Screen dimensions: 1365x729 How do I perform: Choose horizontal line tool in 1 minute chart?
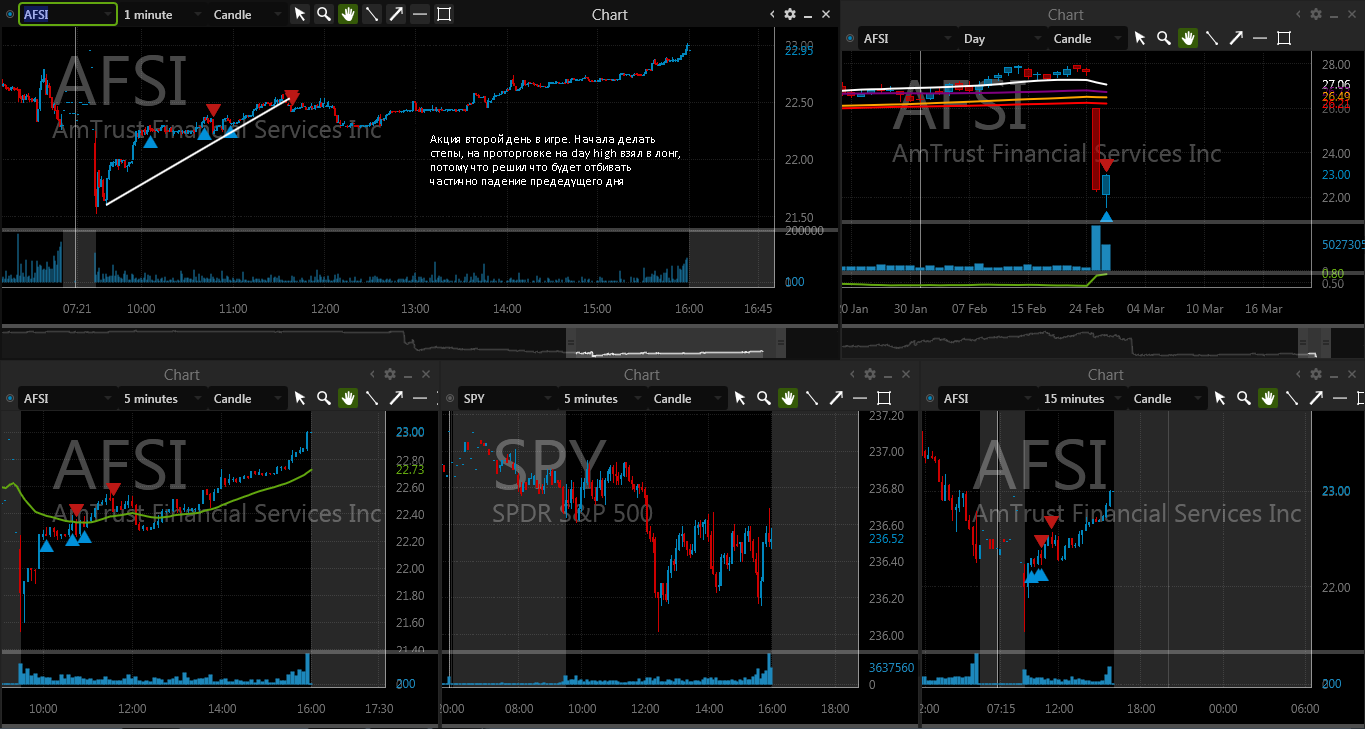point(420,14)
